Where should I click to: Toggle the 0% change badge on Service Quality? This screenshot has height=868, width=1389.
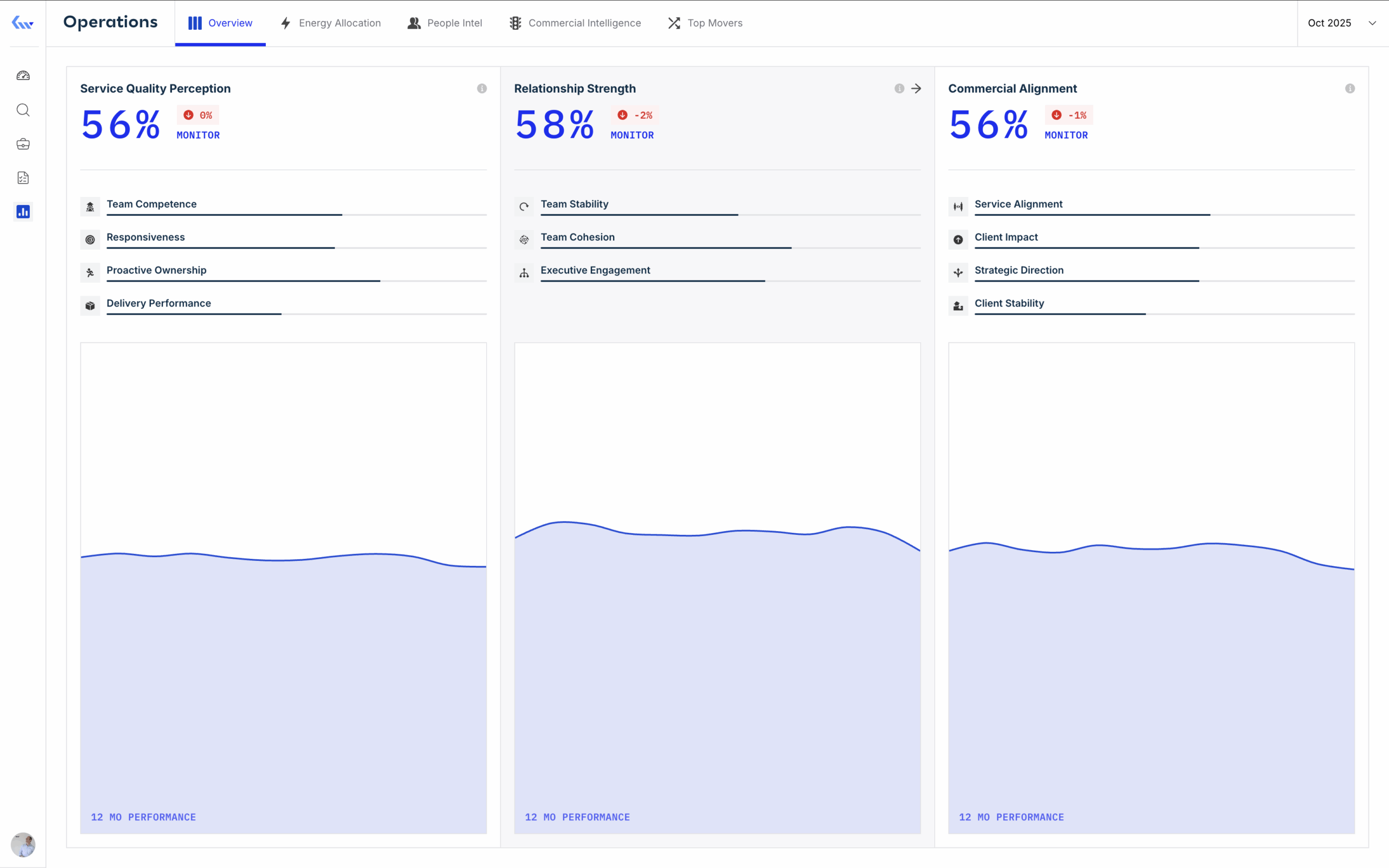(x=198, y=115)
